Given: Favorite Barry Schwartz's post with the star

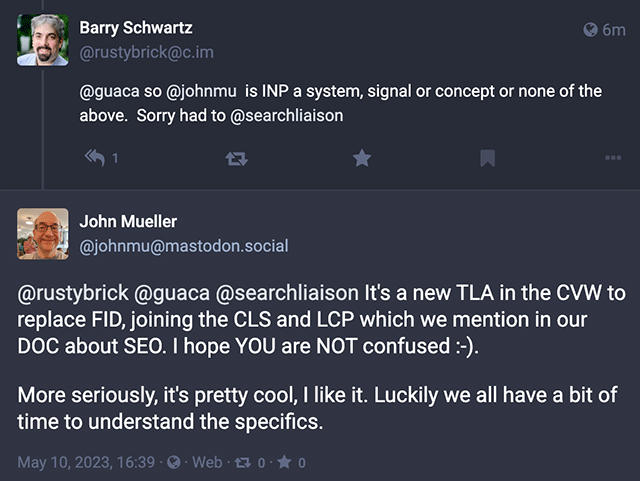Looking at the screenshot, I should click(x=362, y=158).
